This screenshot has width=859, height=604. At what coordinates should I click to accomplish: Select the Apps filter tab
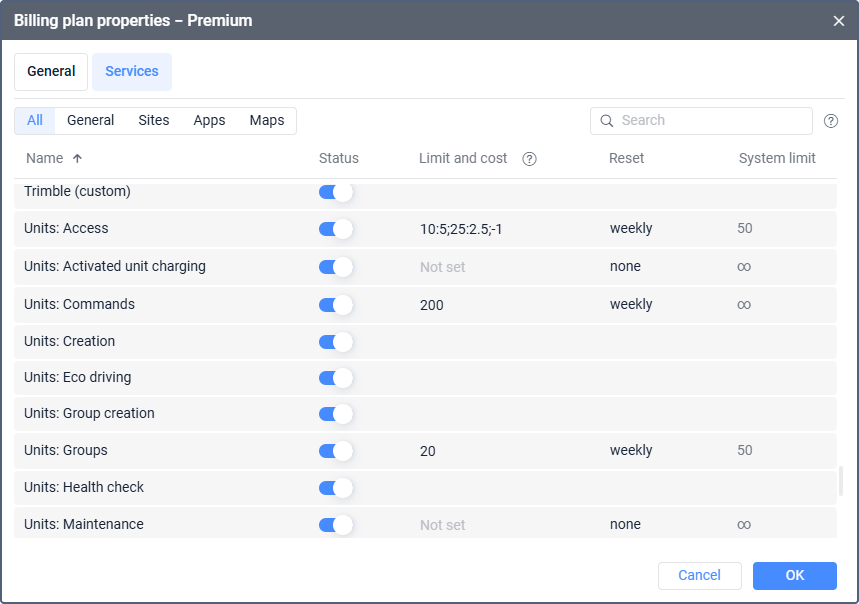(x=209, y=120)
